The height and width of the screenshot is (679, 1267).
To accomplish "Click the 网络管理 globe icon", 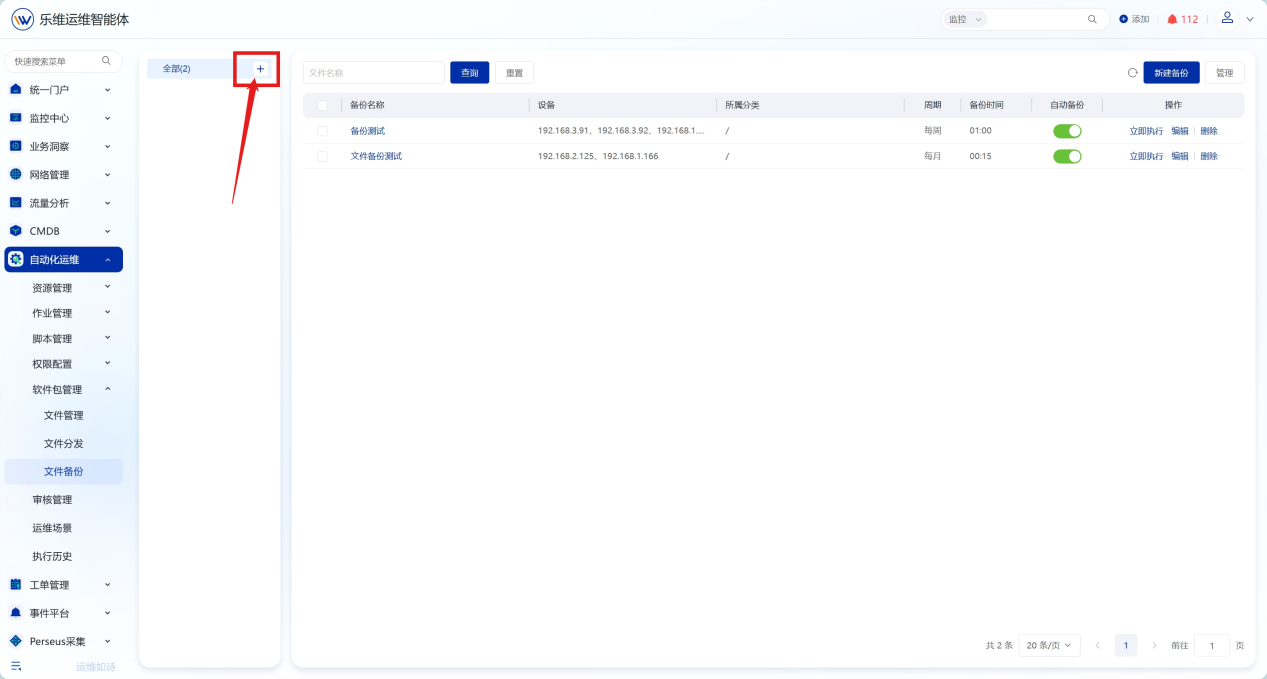I will pos(16,174).
